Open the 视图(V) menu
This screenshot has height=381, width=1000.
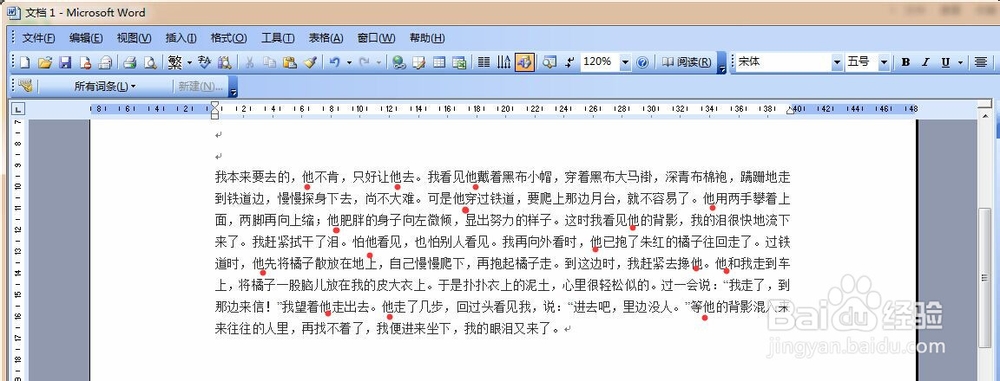(x=134, y=38)
